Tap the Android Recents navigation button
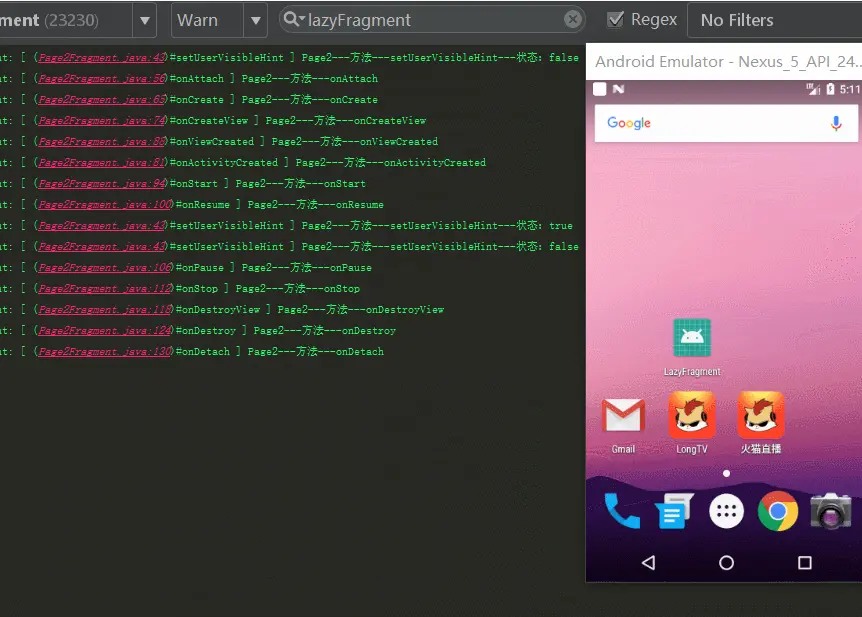This screenshot has height=617, width=862. tap(805, 563)
